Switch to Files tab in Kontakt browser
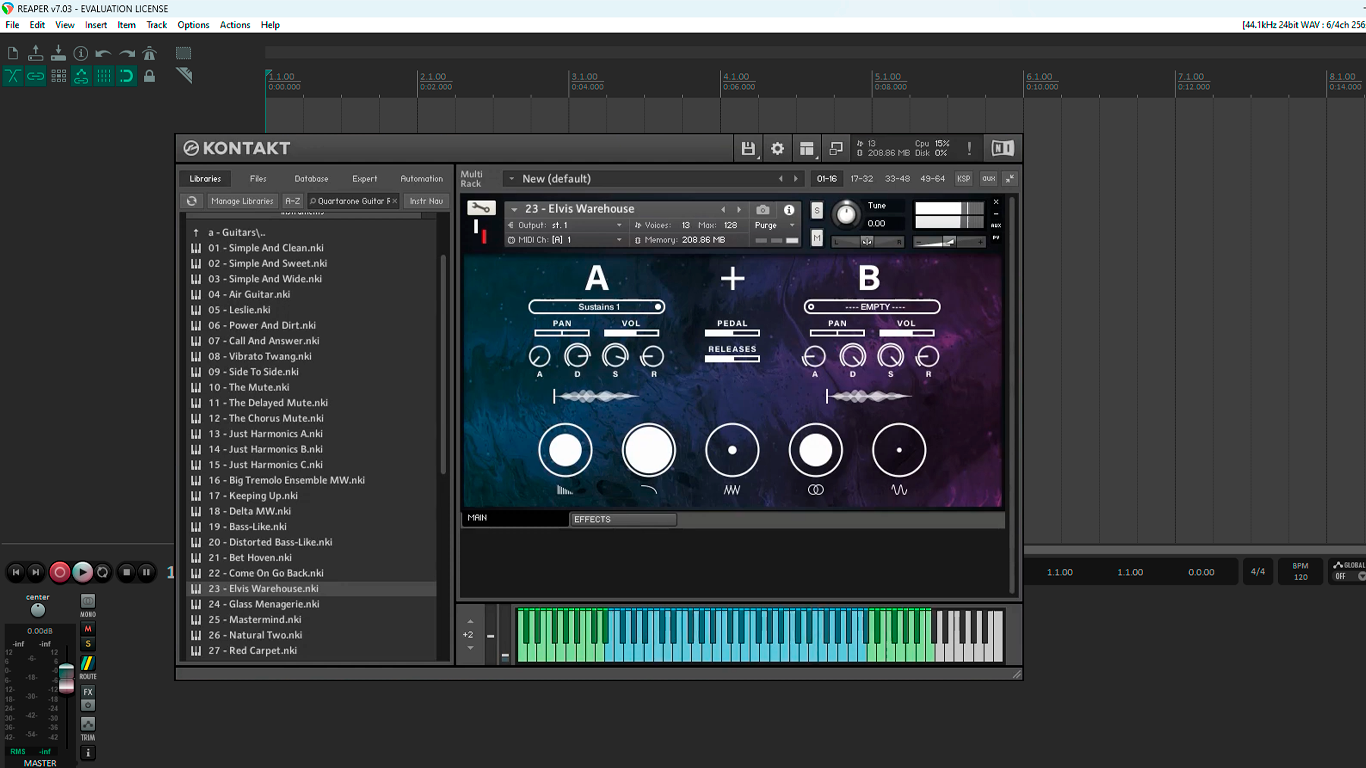This screenshot has height=768, width=1366. [x=258, y=179]
